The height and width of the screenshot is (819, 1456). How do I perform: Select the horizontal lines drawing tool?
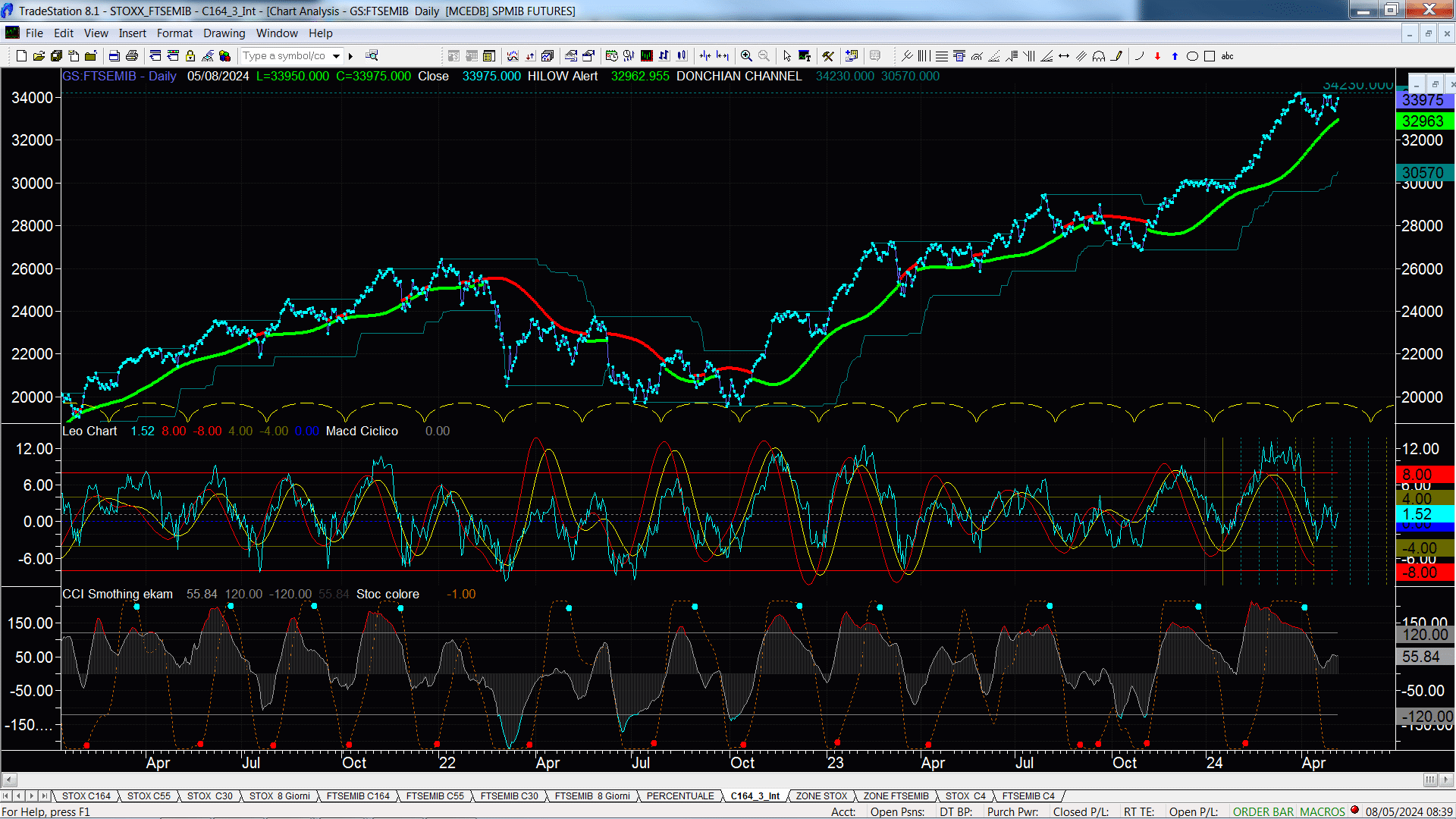coord(941,56)
